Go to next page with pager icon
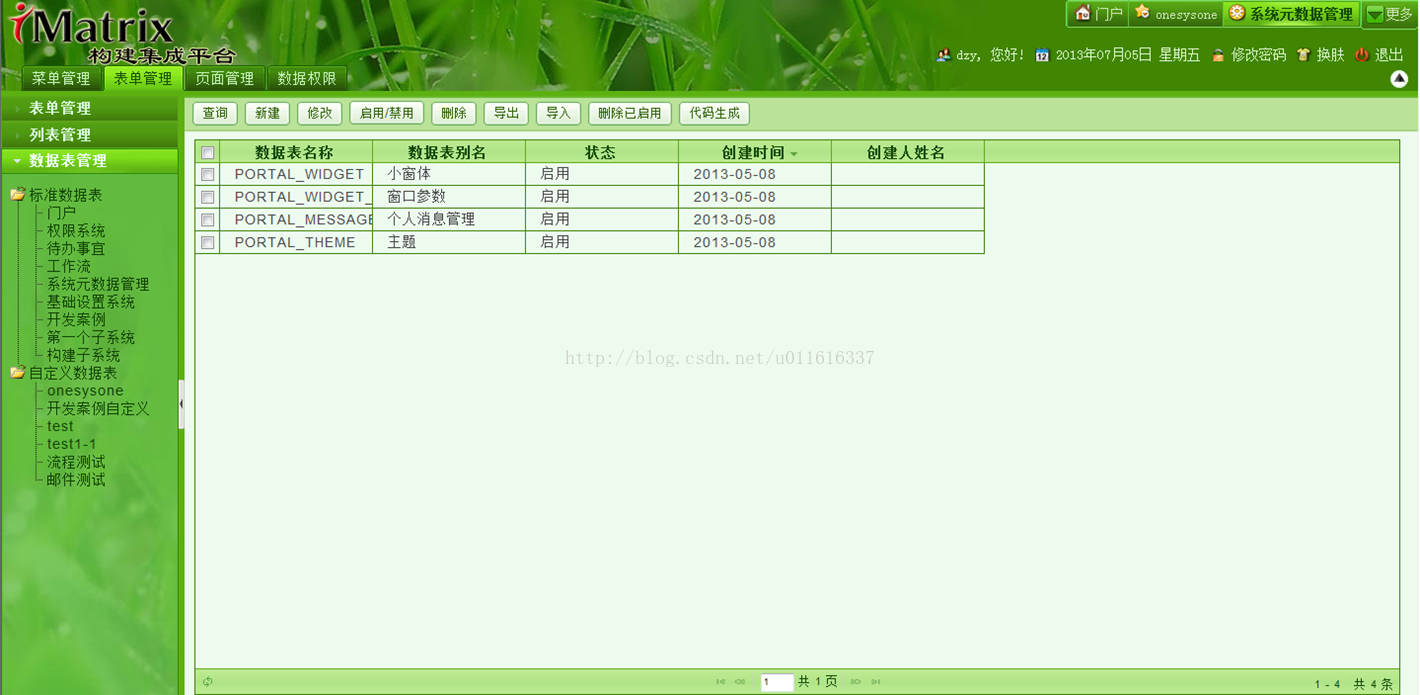 856,682
